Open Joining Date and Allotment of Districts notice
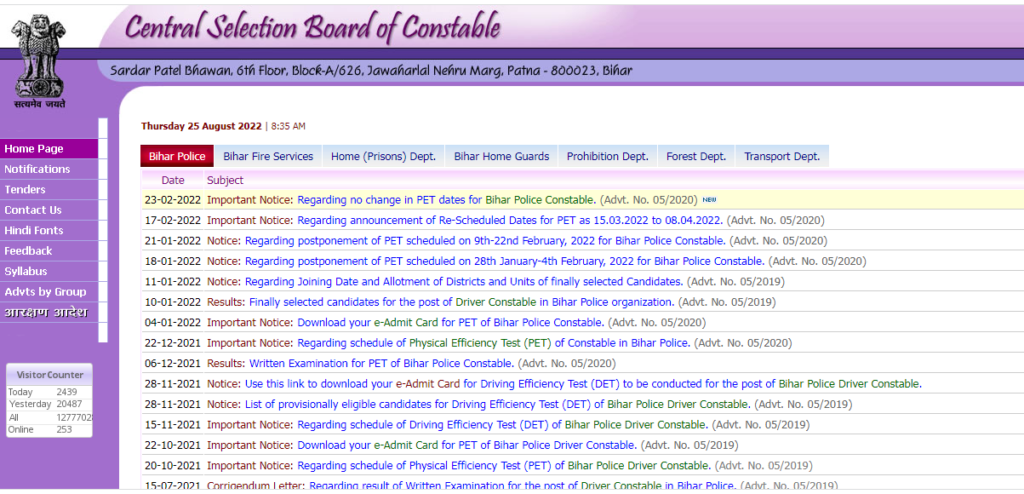This screenshot has height=494, width=1024. click(x=464, y=282)
